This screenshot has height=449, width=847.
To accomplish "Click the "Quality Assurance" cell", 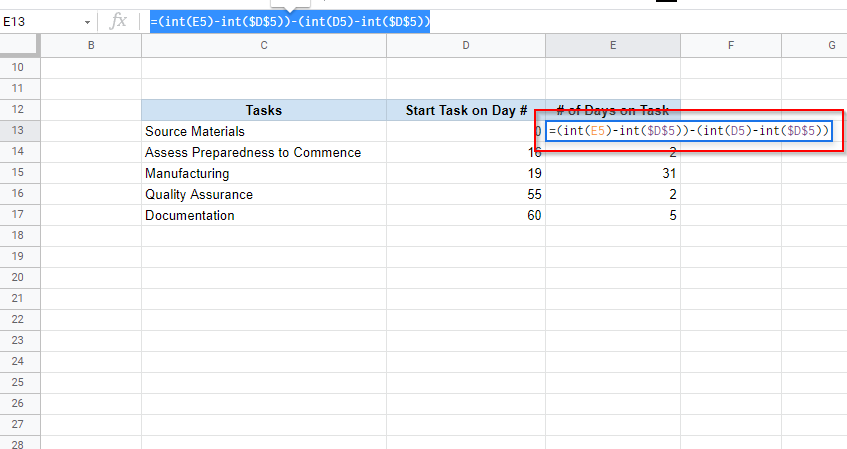I will [x=263, y=194].
